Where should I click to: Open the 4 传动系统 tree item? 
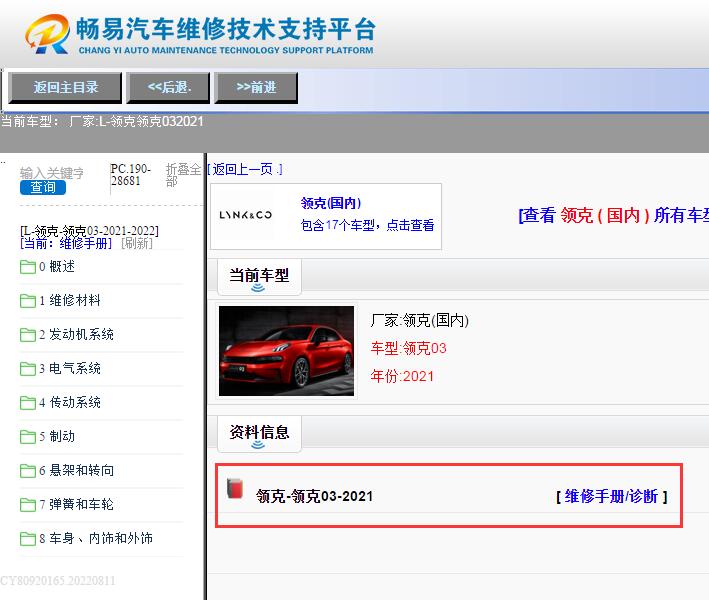tap(70, 402)
